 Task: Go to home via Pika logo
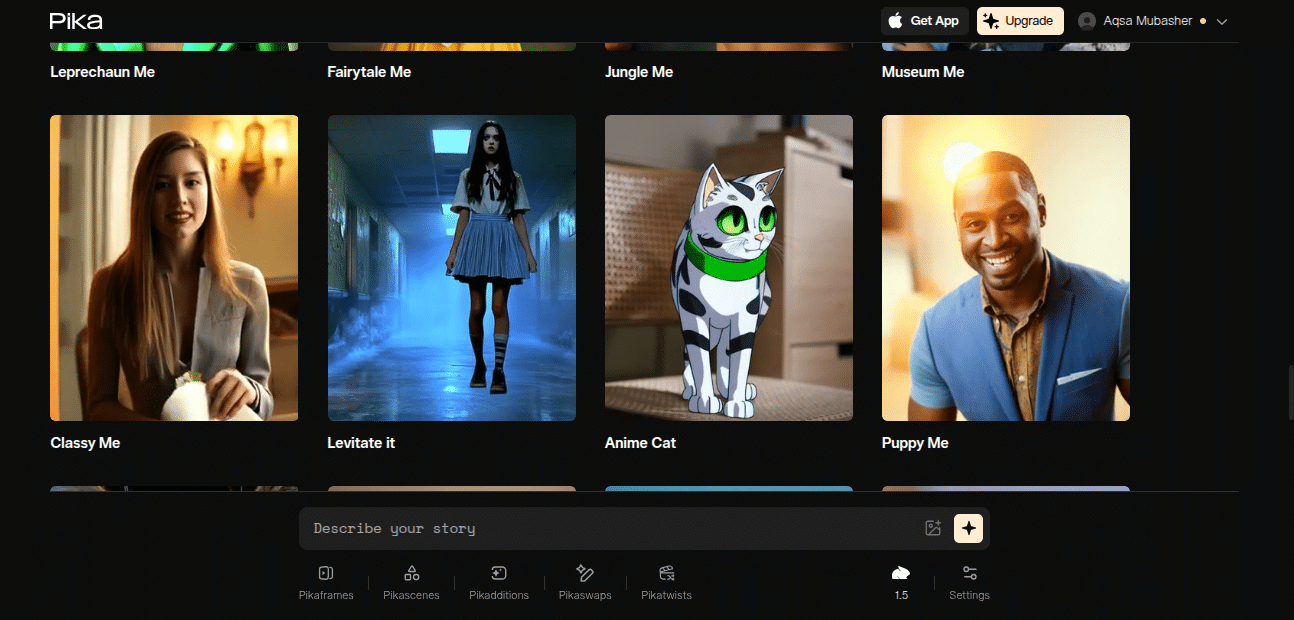(x=76, y=21)
